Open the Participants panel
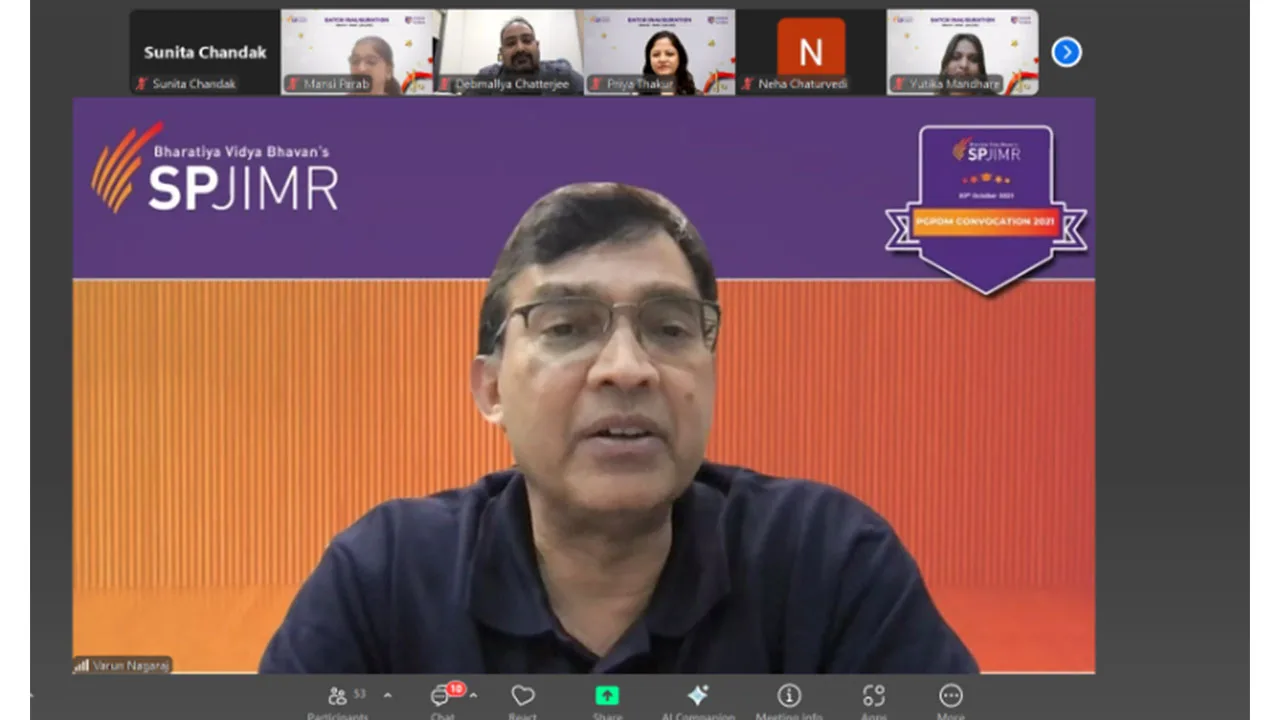1280x720 pixels. click(x=337, y=694)
